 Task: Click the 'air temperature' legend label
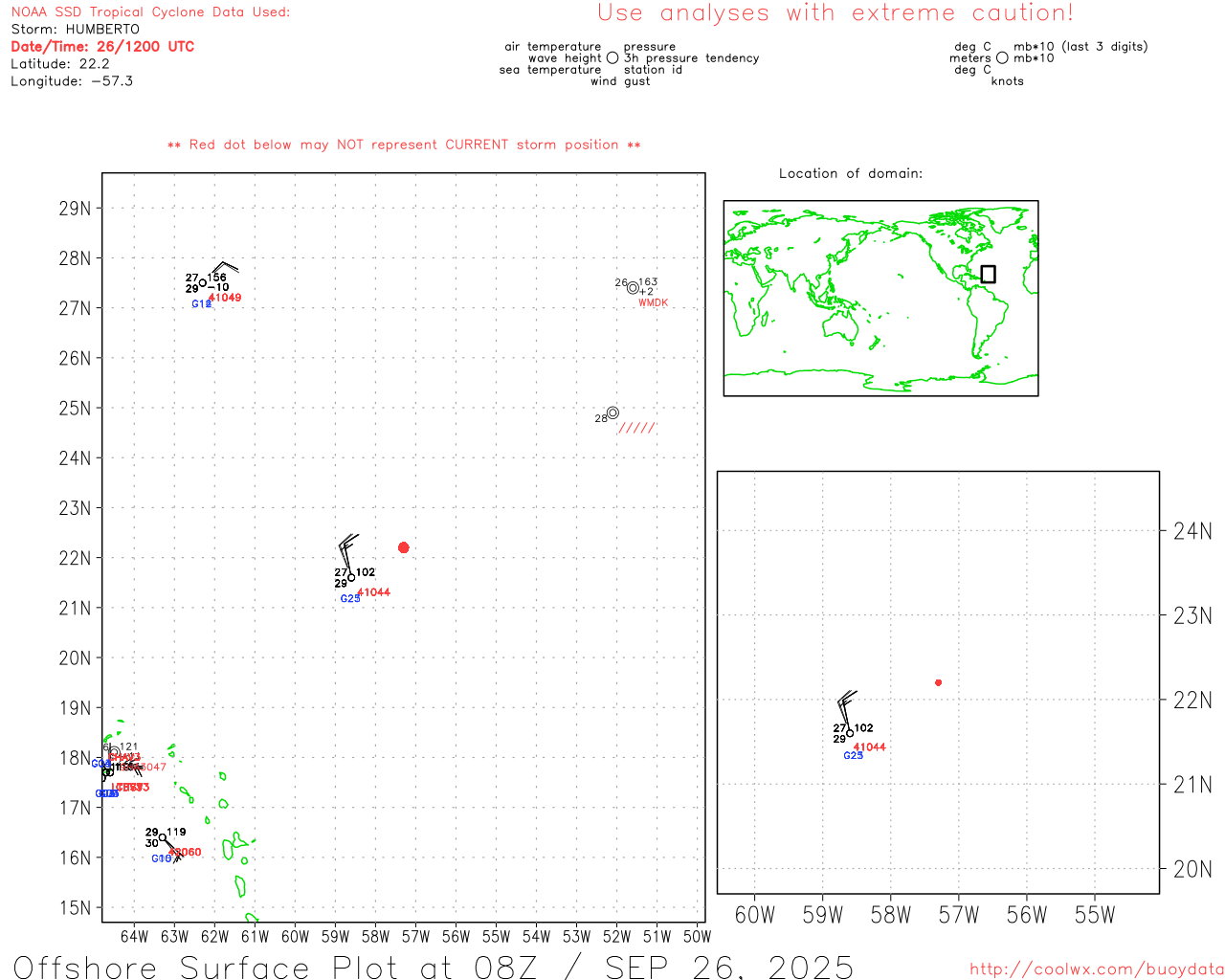pos(553,47)
